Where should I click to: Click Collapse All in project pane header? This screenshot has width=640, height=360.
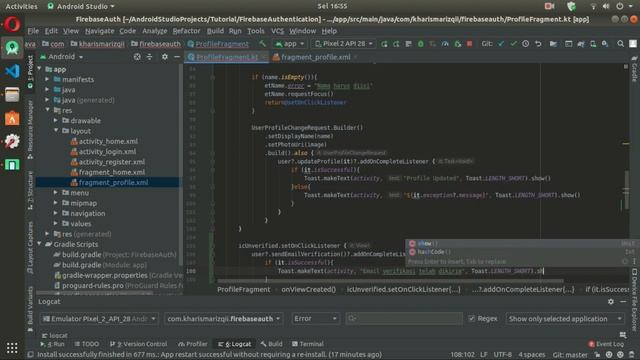point(149,57)
